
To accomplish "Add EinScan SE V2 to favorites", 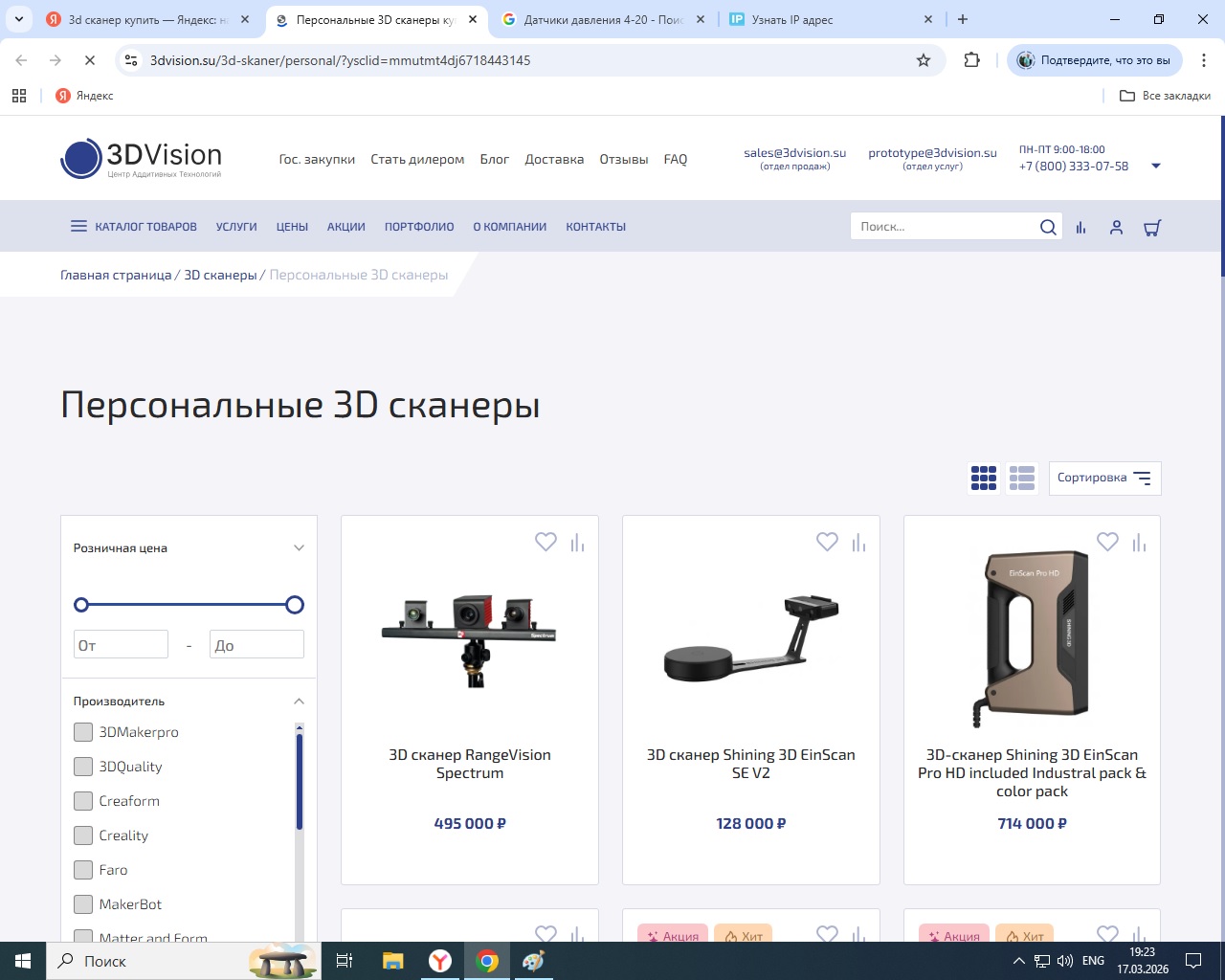I will click(x=827, y=542).
